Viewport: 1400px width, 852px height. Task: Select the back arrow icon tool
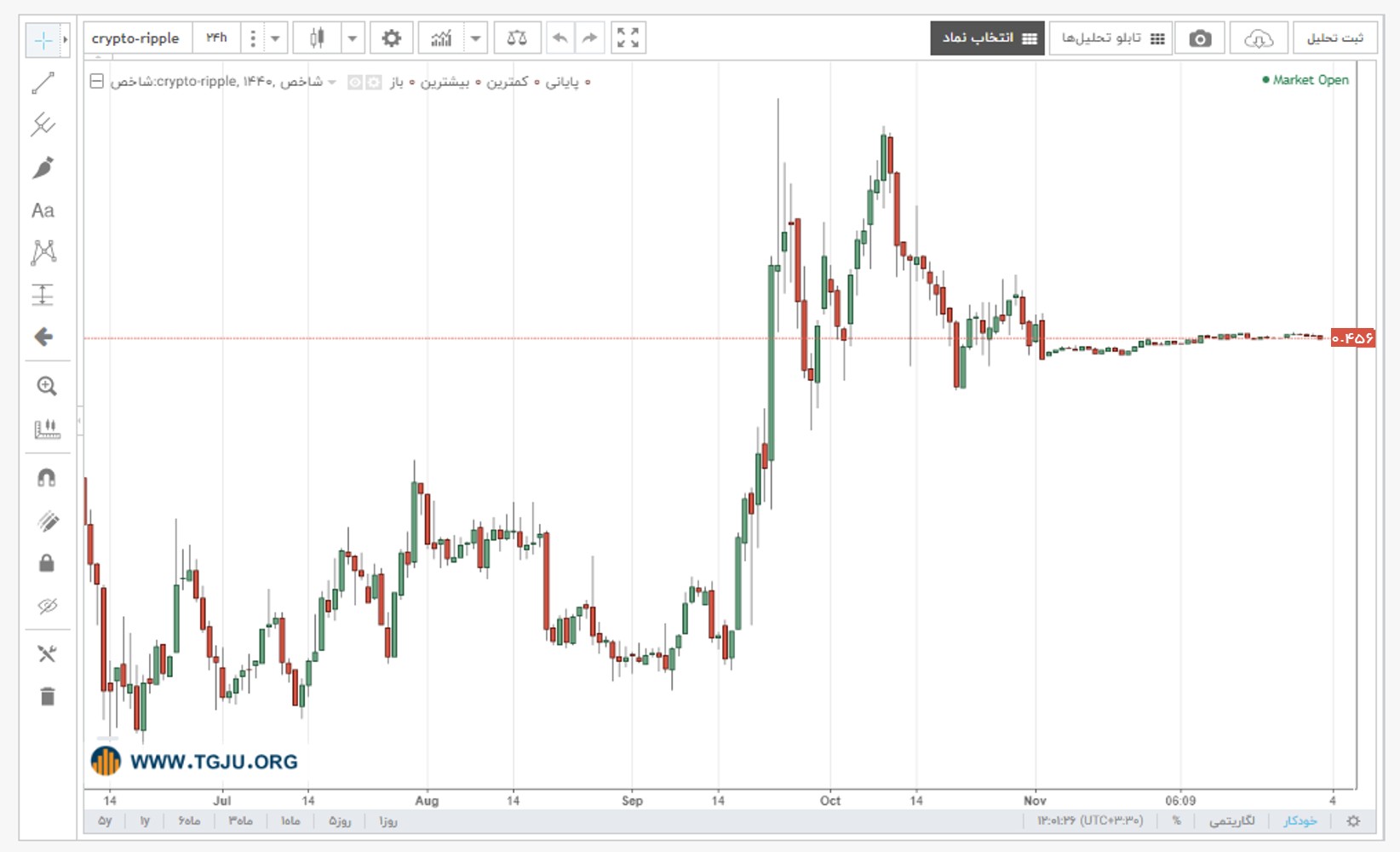(x=43, y=337)
